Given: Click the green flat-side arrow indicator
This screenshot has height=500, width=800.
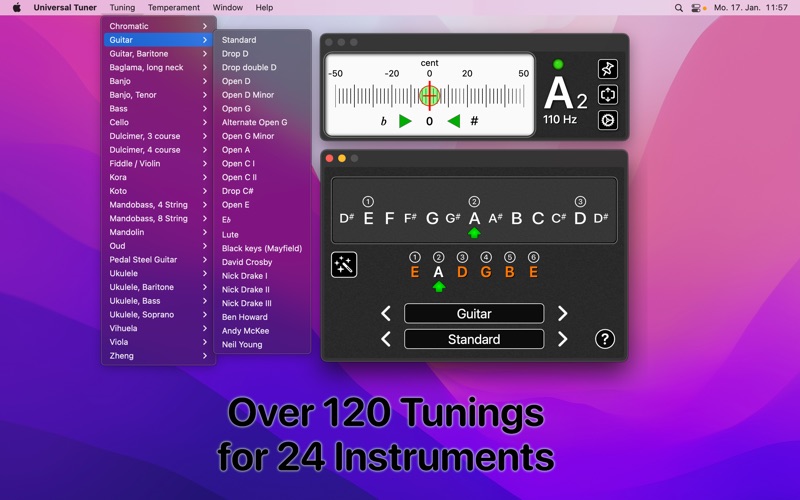Looking at the screenshot, I should click(405, 121).
